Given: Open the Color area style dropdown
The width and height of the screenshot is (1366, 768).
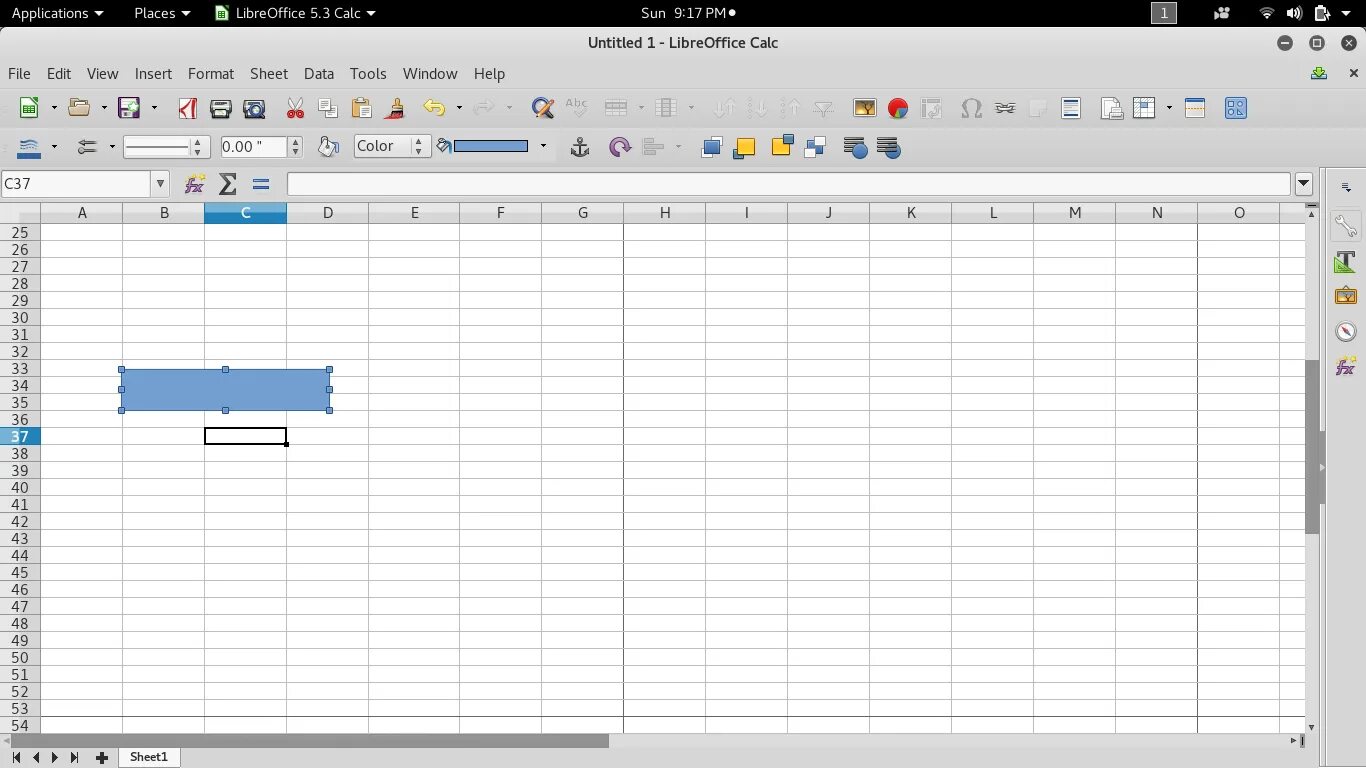Looking at the screenshot, I should pos(392,147).
